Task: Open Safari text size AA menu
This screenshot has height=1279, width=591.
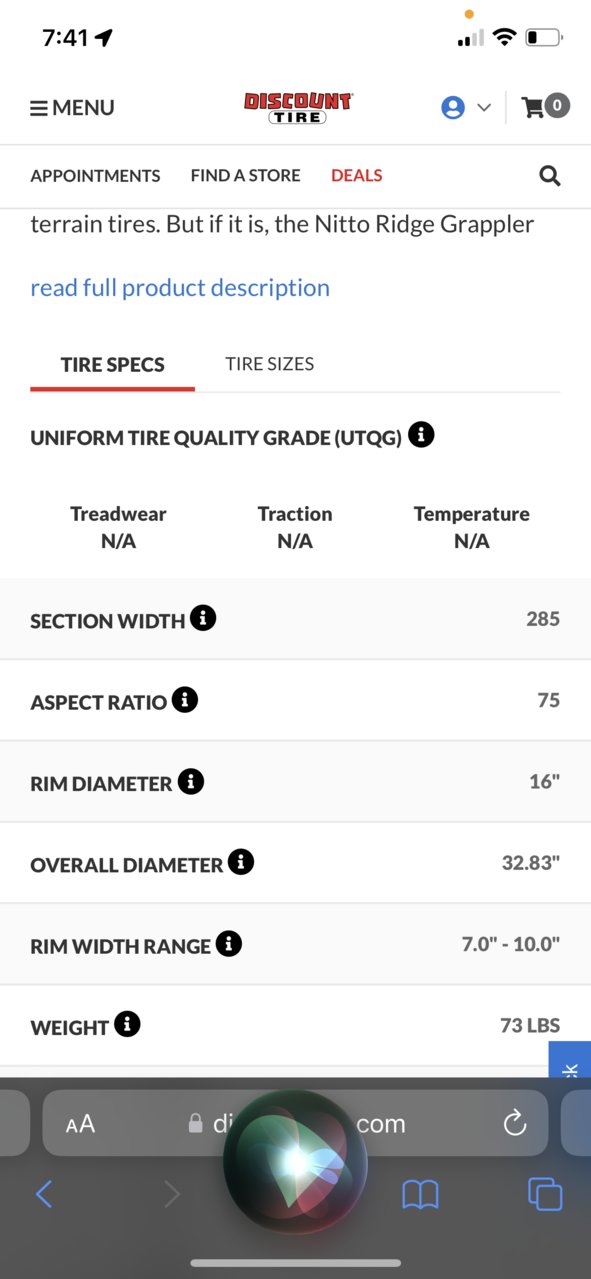Action: (x=80, y=1124)
